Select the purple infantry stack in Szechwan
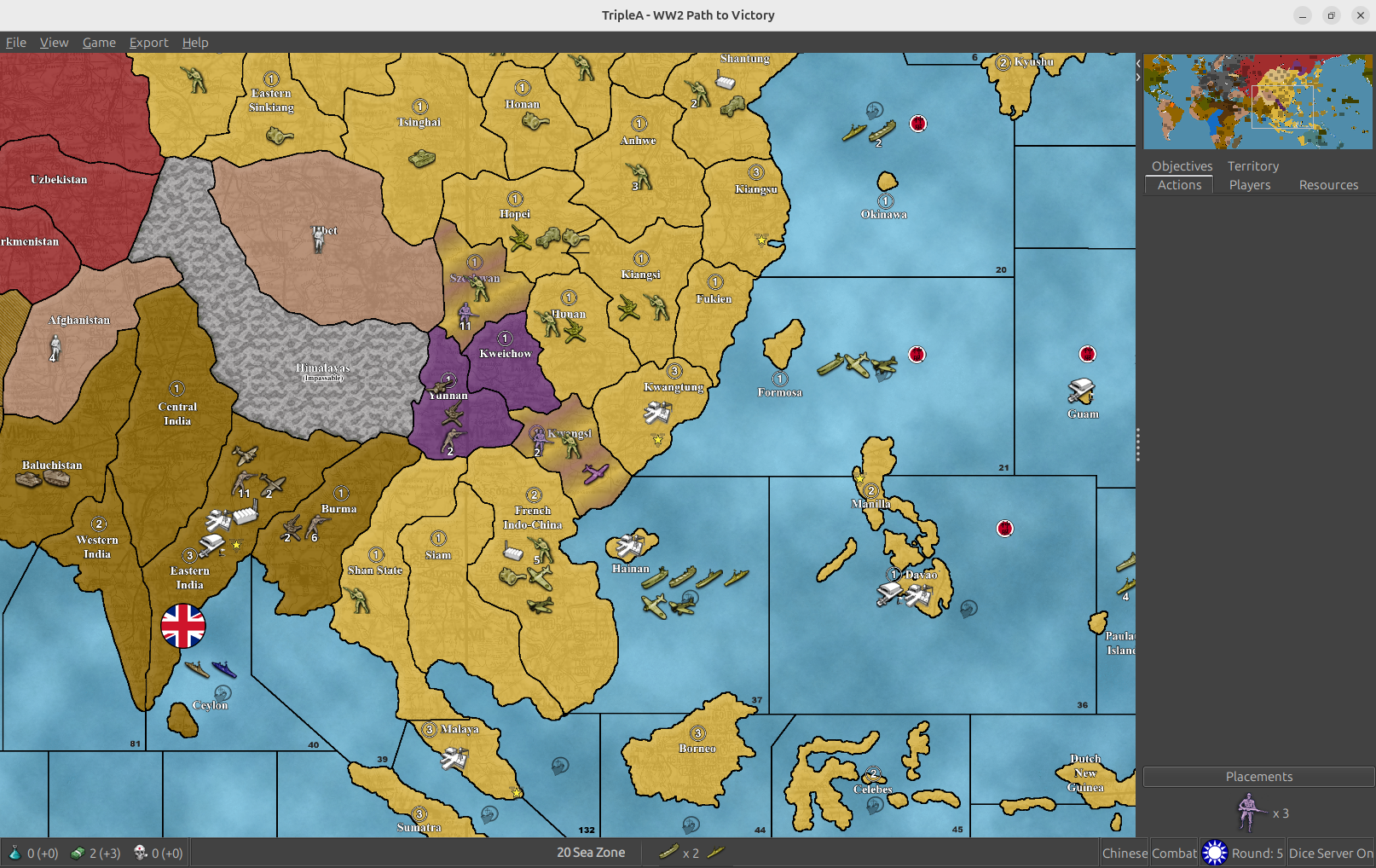The height and width of the screenshot is (868, 1376). (465, 314)
